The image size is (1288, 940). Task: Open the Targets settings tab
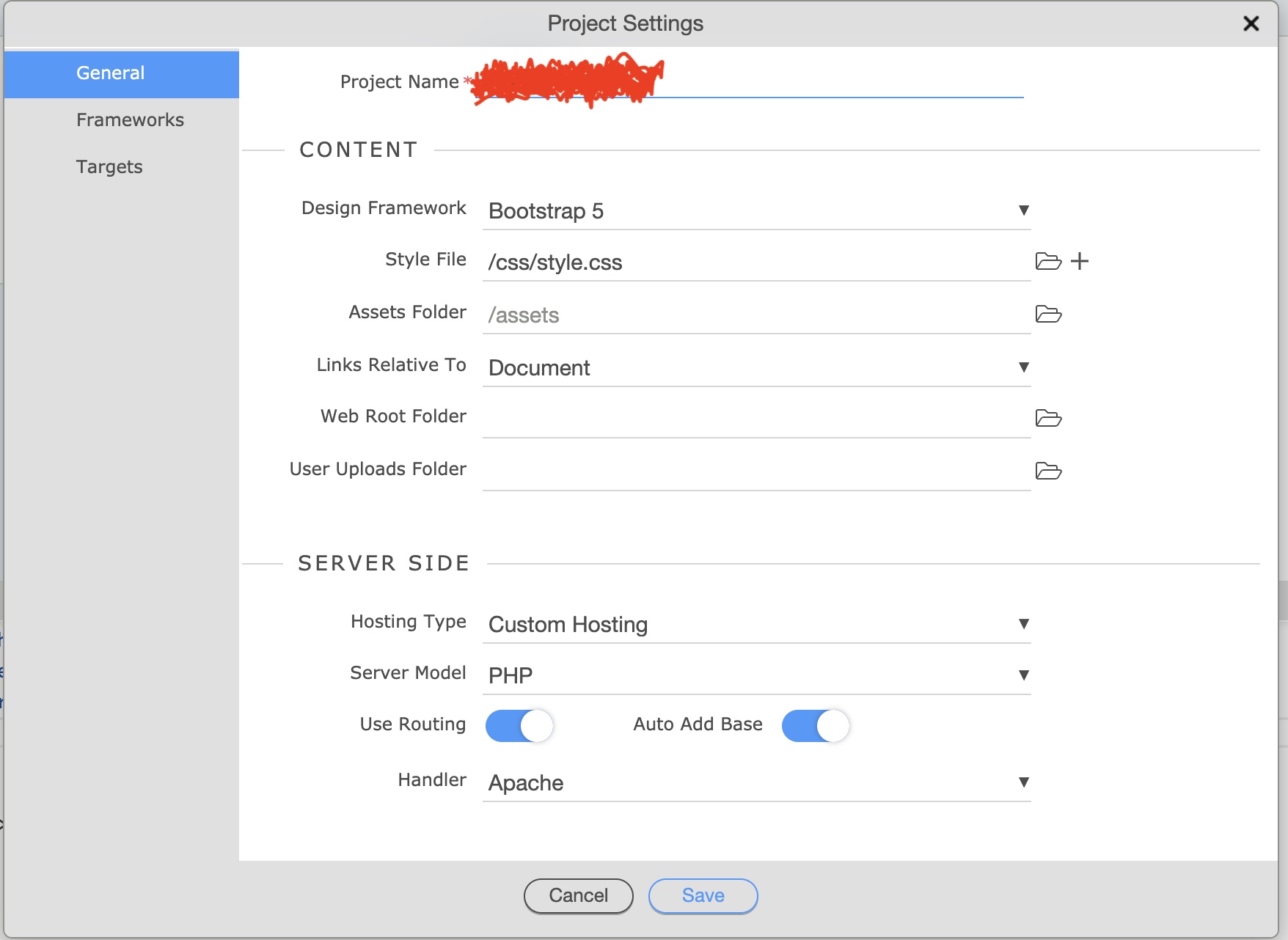[x=109, y=167]
